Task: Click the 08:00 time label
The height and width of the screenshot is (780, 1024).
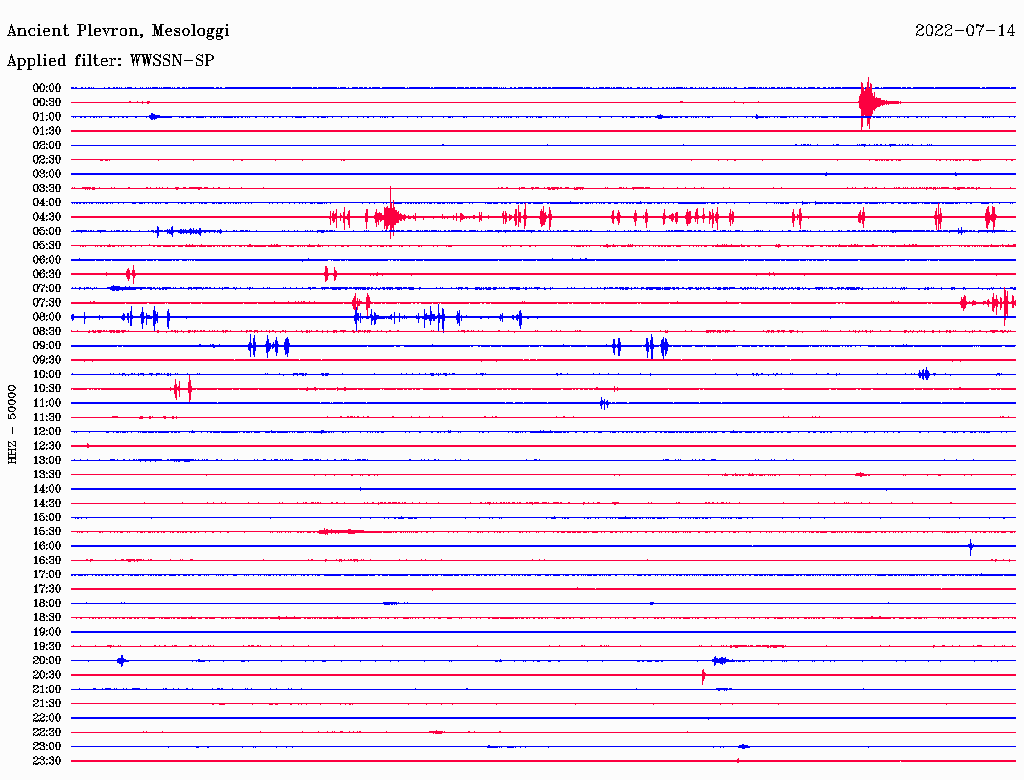Action: click(47, 317)
